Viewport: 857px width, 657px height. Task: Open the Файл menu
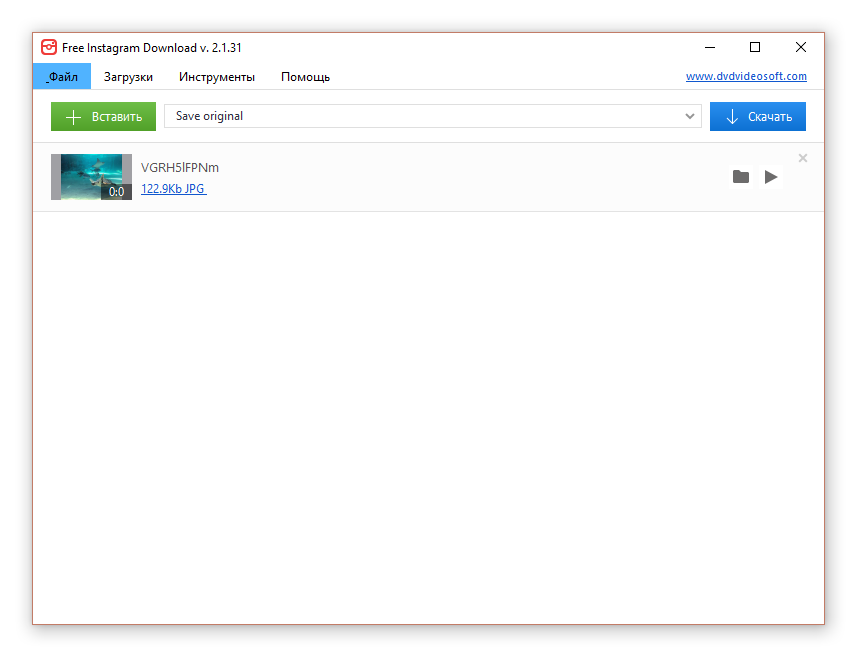pos(62,77)
